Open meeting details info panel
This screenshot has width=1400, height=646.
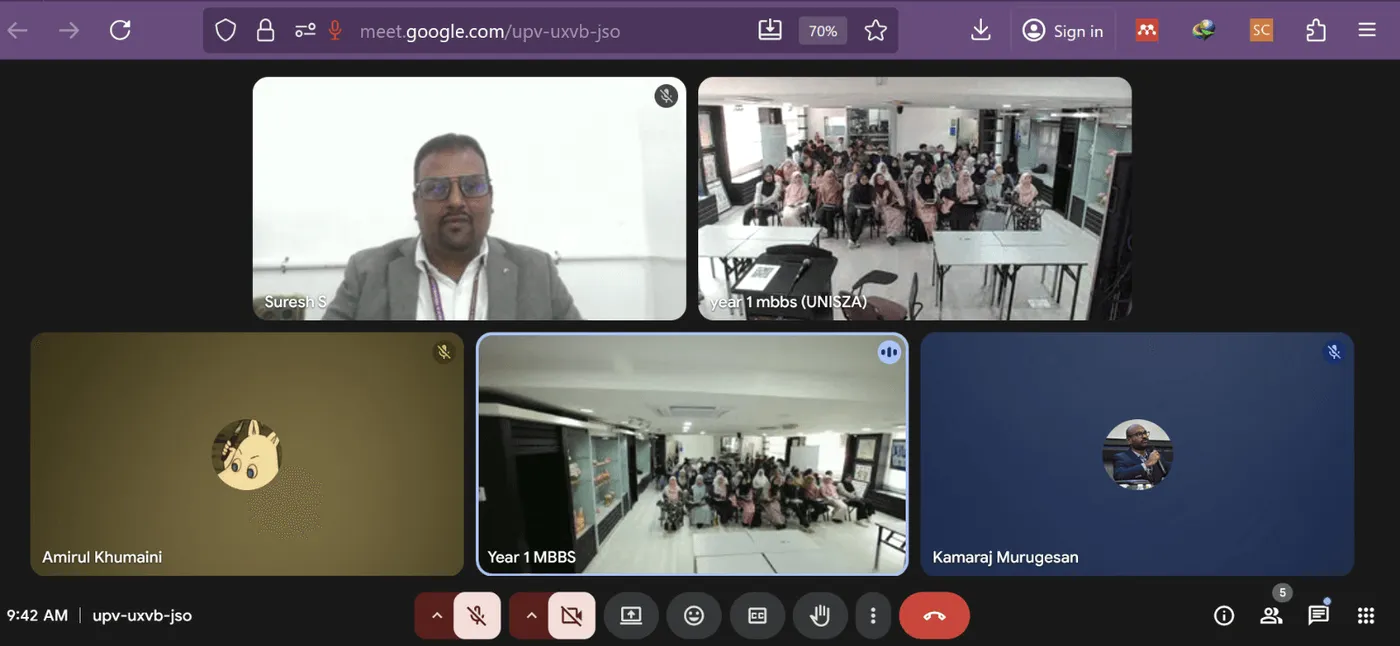pyautogui.click(x=1224, y=616)
